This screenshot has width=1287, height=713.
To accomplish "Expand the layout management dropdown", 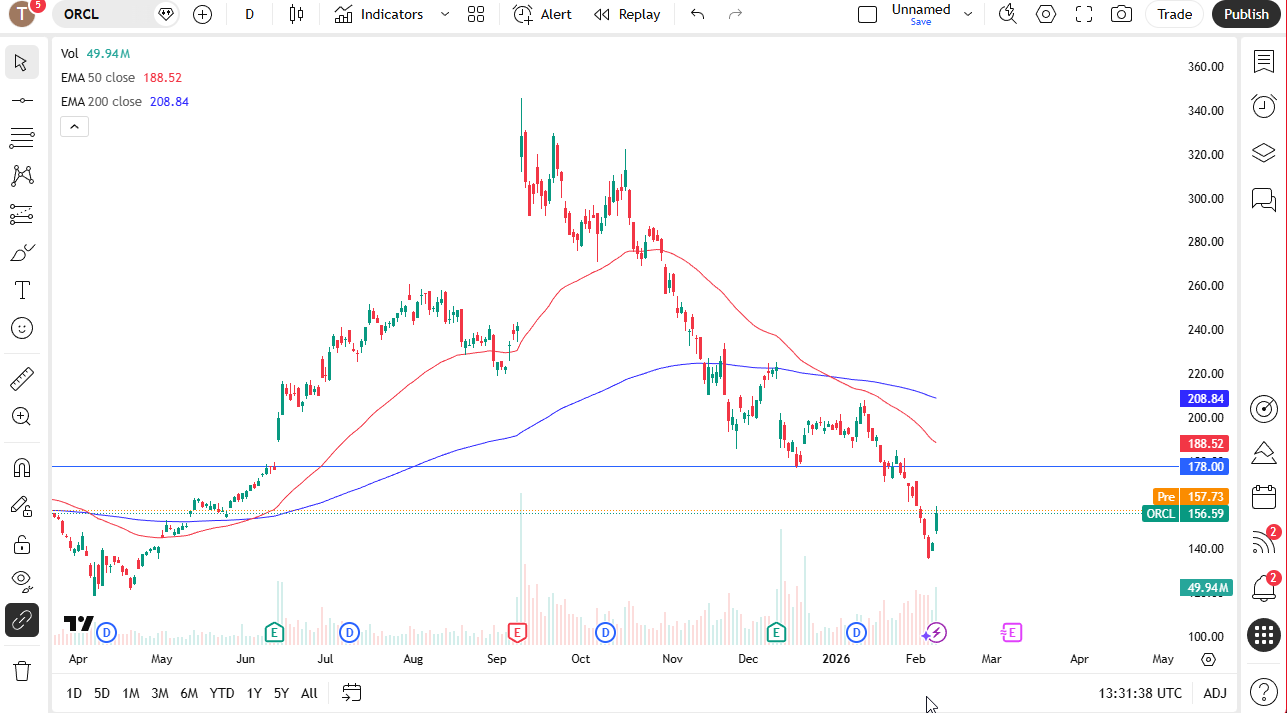I will 968,14.
